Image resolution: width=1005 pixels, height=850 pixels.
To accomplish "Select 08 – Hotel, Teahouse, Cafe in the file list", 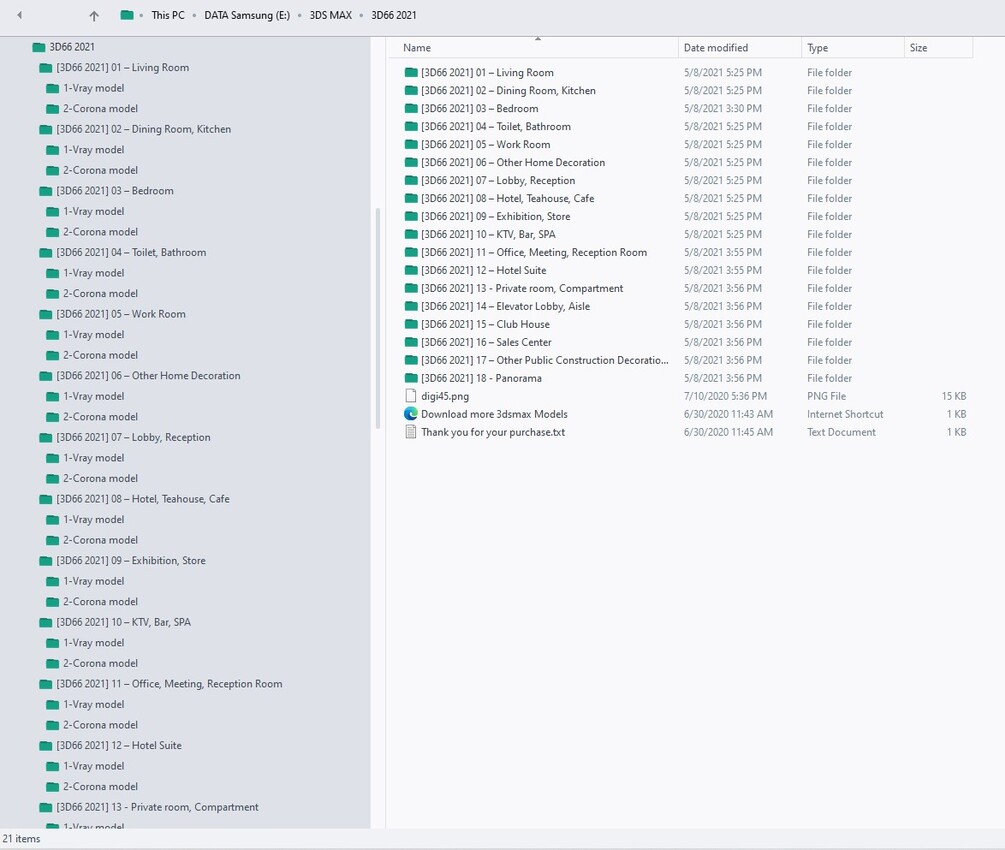I will pyautogui.click(x=508, y=198).
